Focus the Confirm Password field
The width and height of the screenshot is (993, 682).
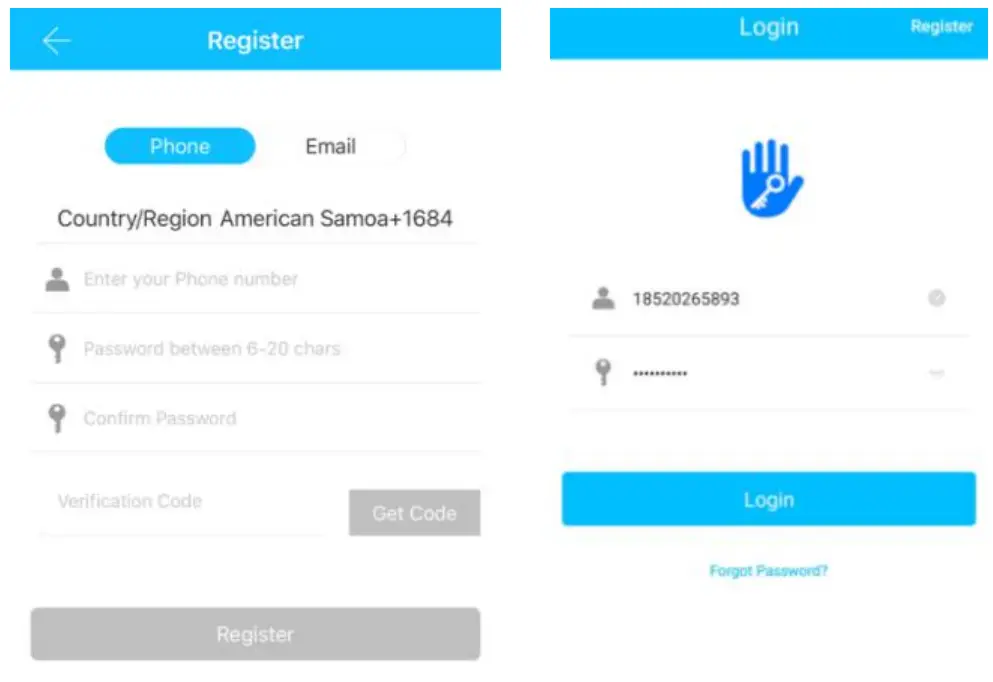tap(255, 418)
